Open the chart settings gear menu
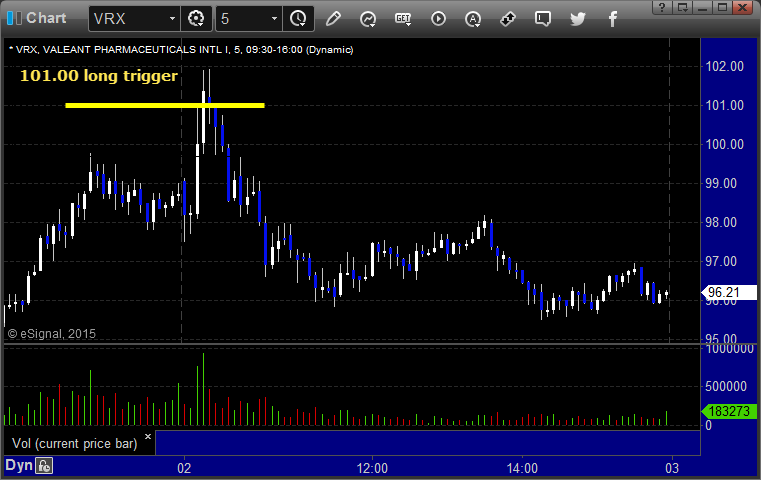This screenshot has width=761, height=480. tap(196, 19)
